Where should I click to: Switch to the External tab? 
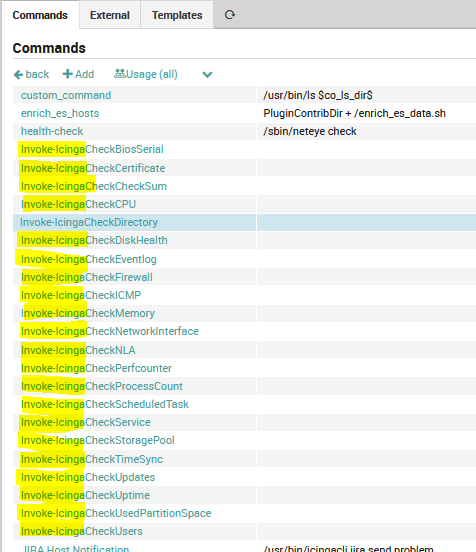coord(110,15)
